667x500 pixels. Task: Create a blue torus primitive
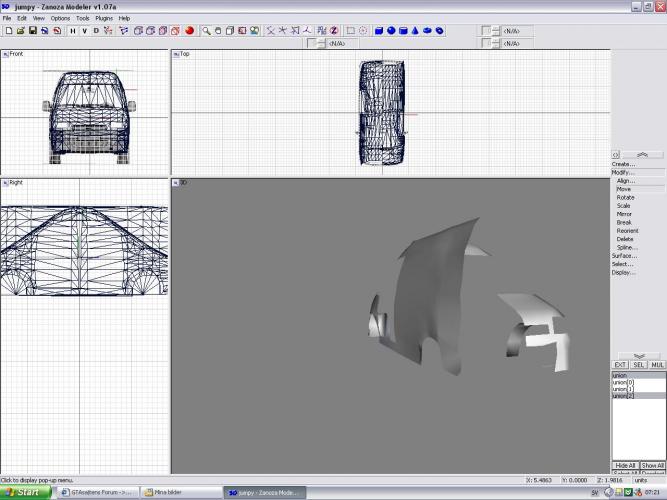click(x=440, y=31)
